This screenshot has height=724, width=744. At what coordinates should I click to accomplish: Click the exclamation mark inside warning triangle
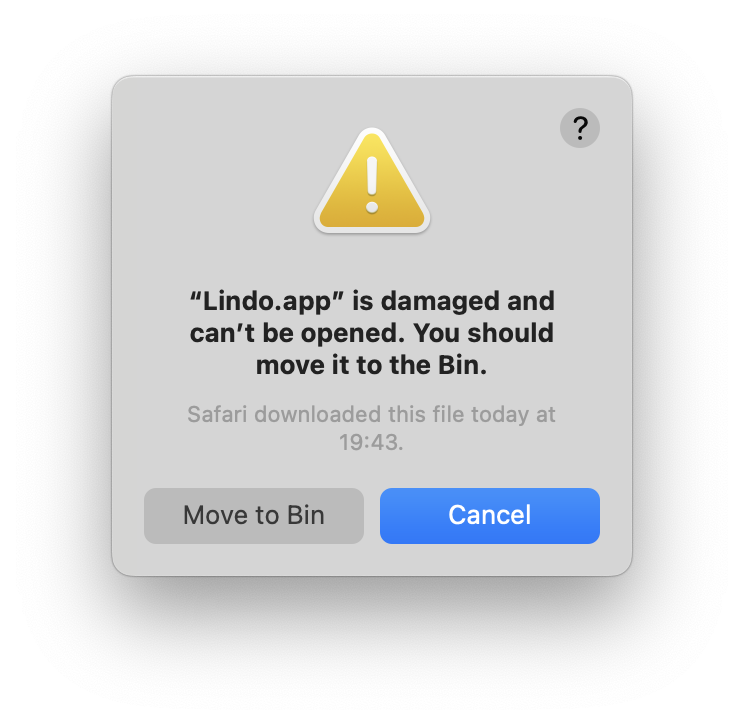[x=372, y=185]
